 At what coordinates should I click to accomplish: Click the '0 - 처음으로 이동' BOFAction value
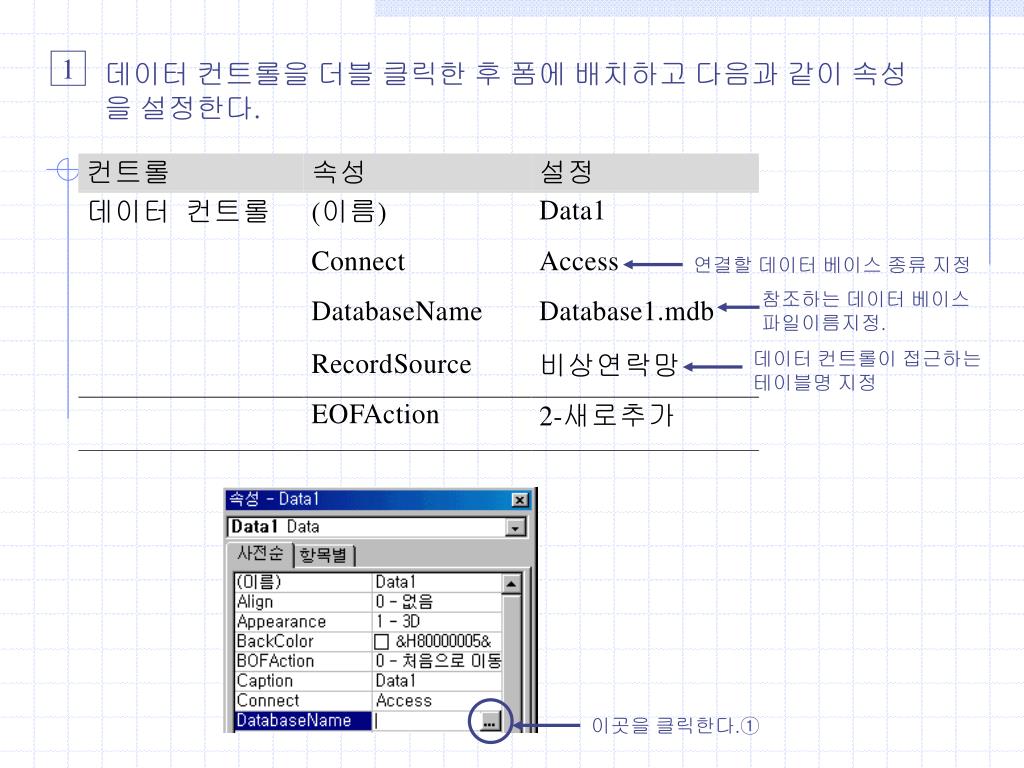(438, 661)
